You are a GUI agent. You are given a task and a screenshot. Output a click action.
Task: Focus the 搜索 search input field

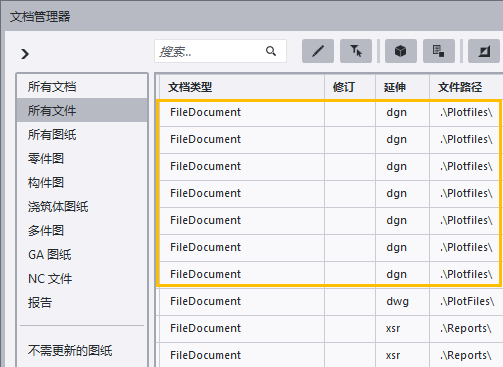(x=220, y=51)
